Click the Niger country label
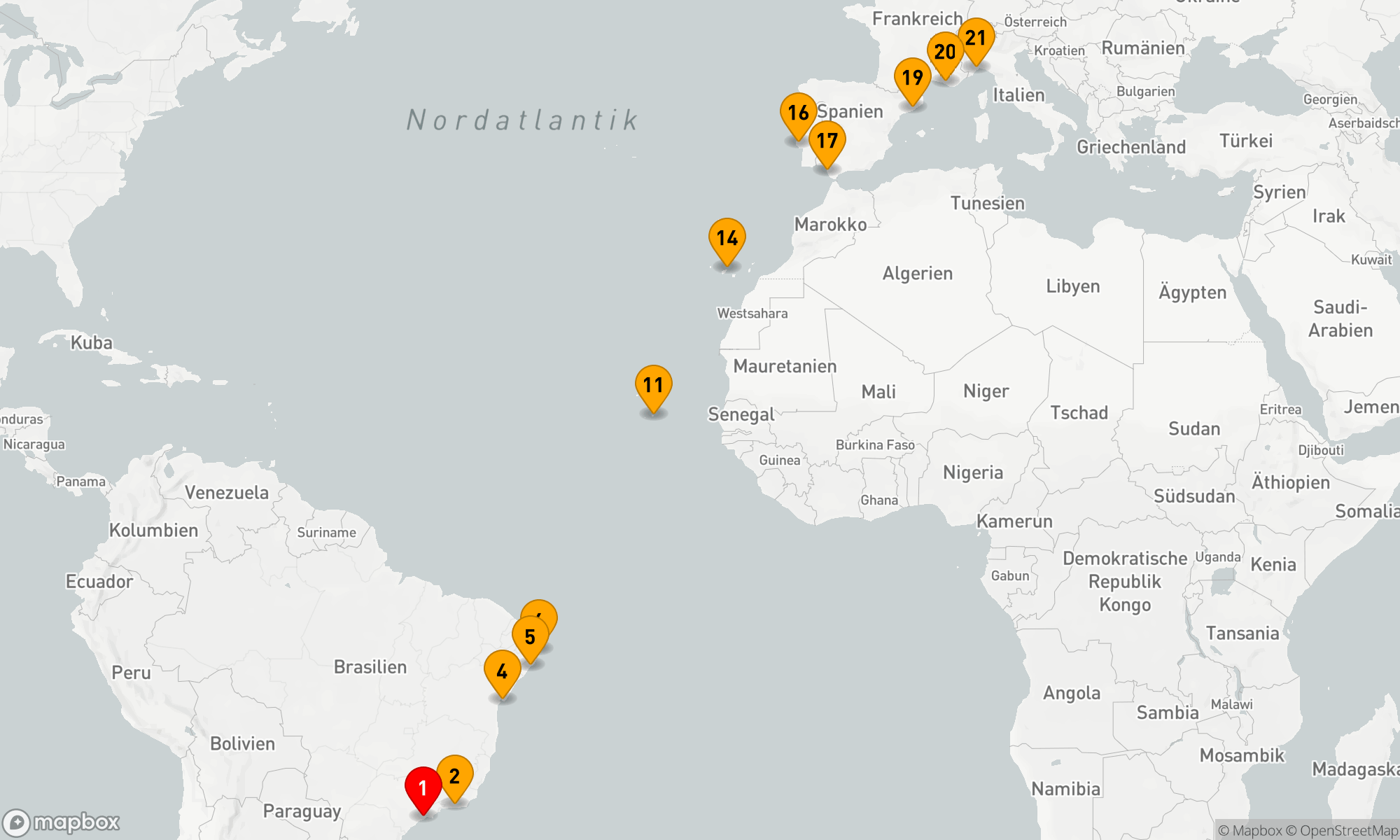The image size is (1400, 840). coord(986,391)
